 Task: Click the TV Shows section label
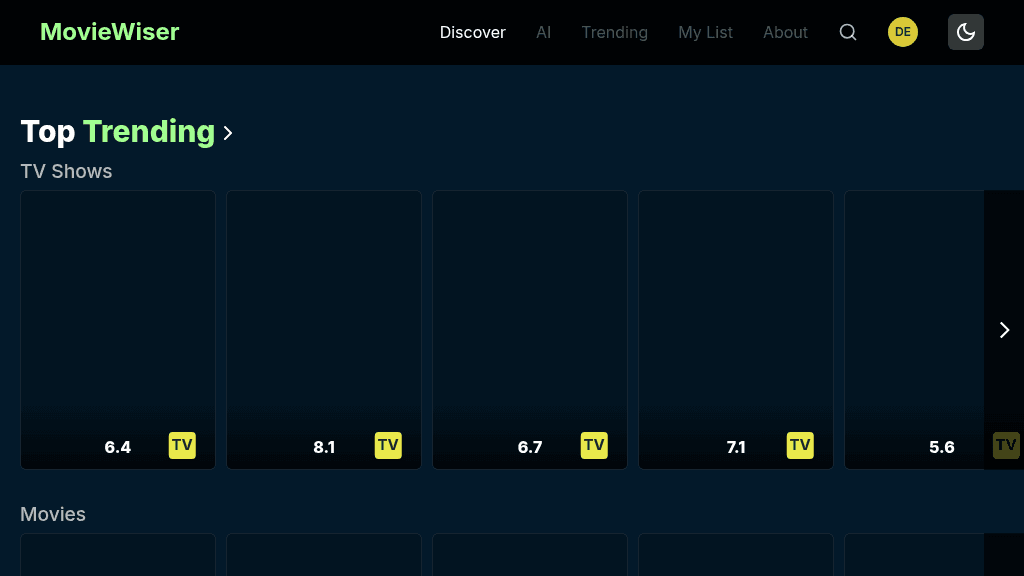[66, 171]
